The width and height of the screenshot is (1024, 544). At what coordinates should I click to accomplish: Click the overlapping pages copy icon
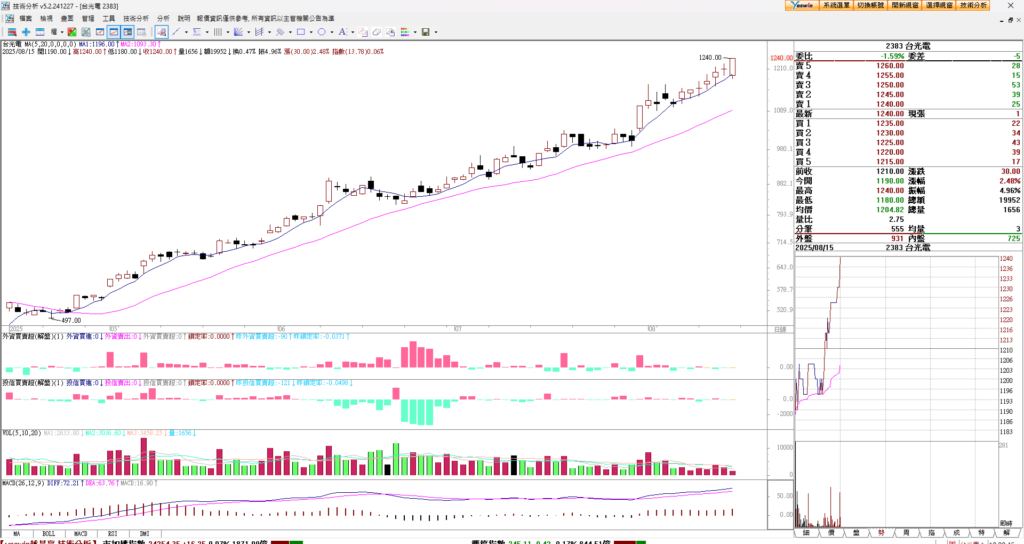pos(363,31)
